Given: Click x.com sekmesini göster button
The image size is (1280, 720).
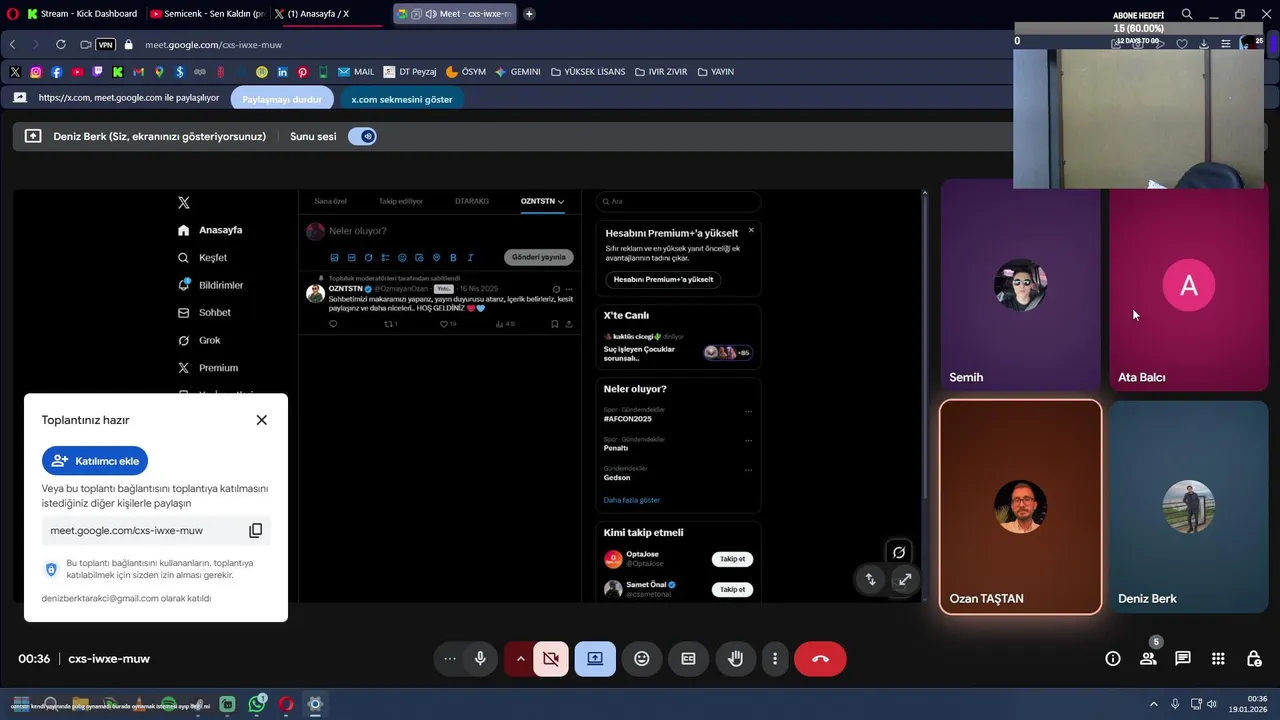Looking at the screenshot, I should click(402, 99).
